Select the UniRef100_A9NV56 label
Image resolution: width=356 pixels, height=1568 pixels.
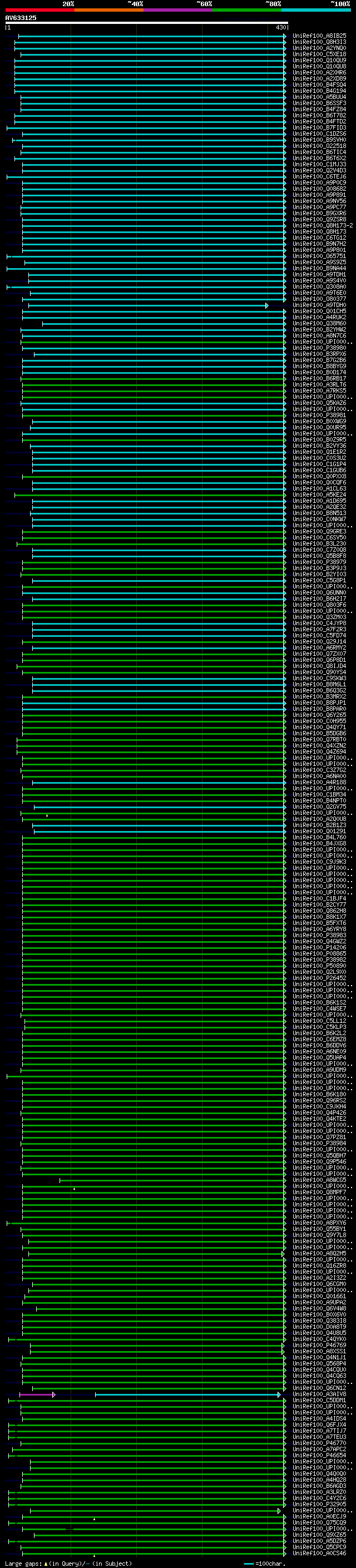tap(319, 201)
